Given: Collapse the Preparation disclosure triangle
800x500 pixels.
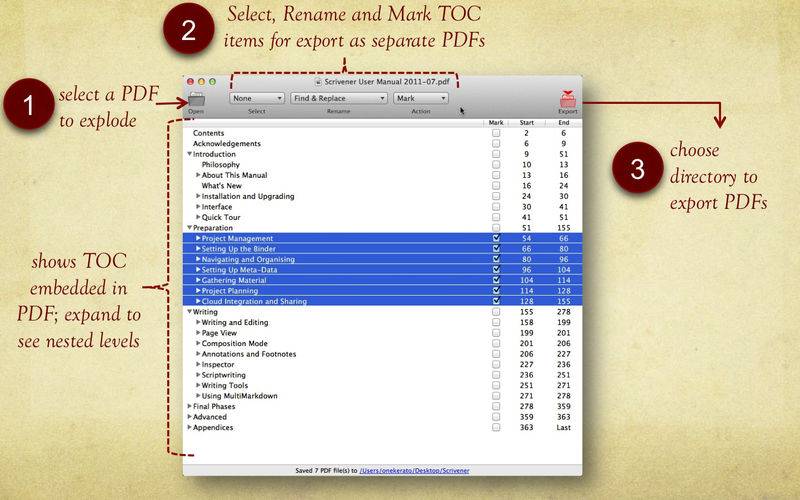Looking at the screenshot, I should click(189, 228).
